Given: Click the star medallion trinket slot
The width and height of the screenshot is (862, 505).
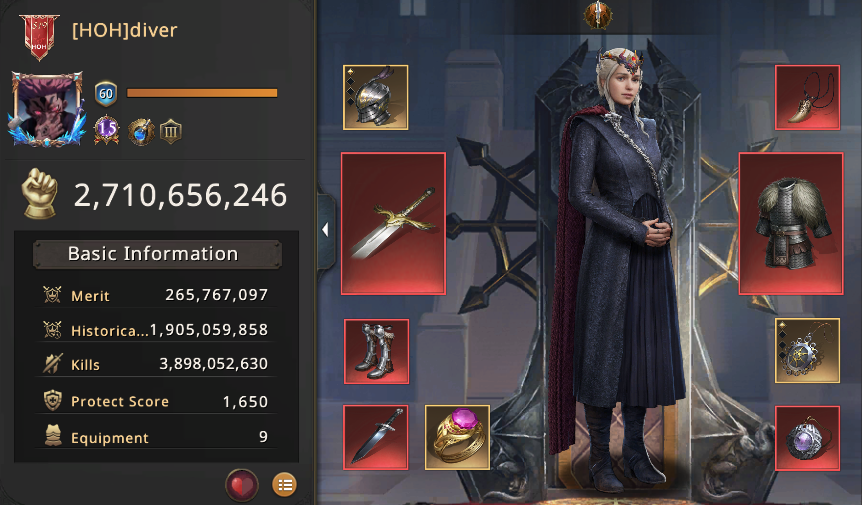Looking at the screenshot, I should point(808,350).
